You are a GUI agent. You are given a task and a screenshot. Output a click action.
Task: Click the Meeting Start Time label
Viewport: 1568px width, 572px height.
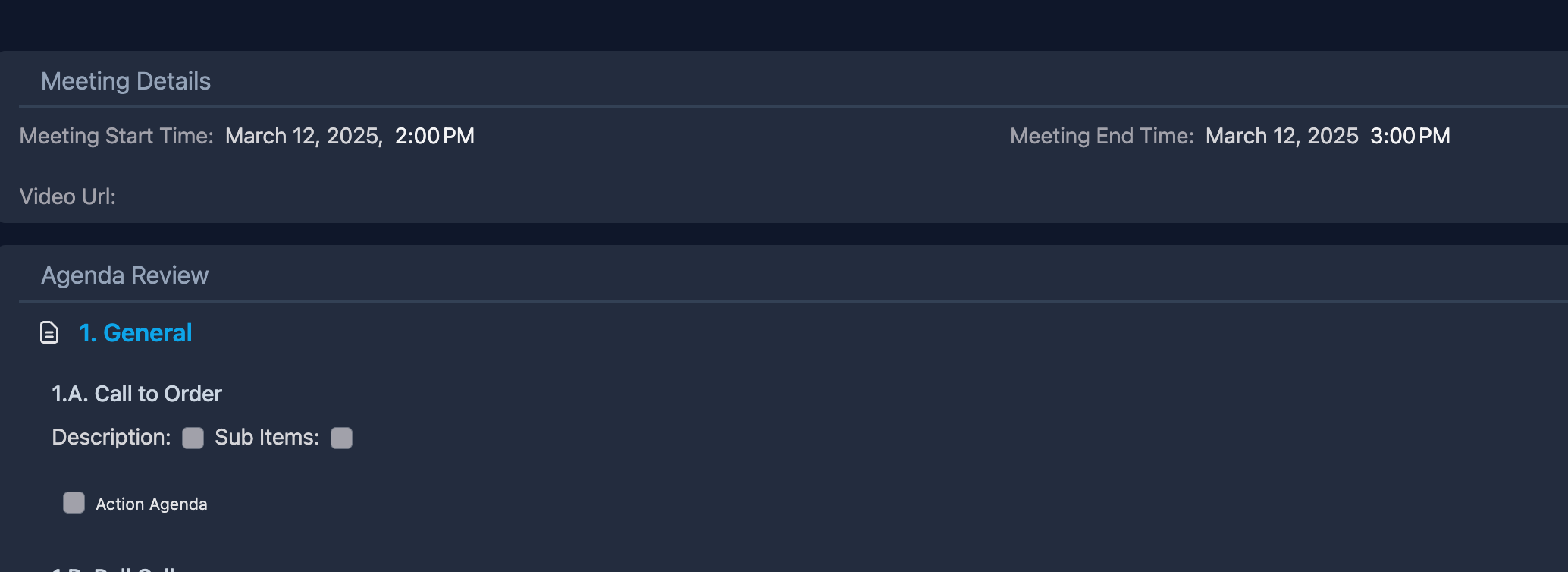pyautogui.click(x=116, y=137)
